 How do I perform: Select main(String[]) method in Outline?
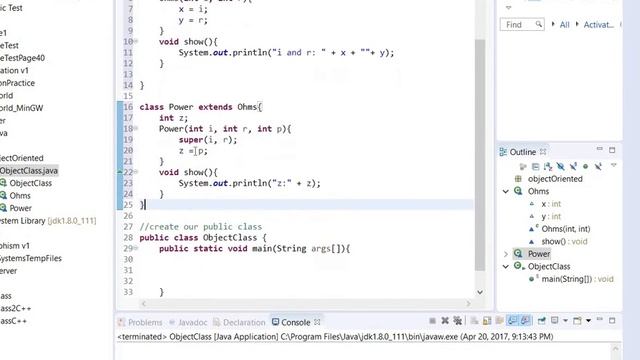coord(577,279)
